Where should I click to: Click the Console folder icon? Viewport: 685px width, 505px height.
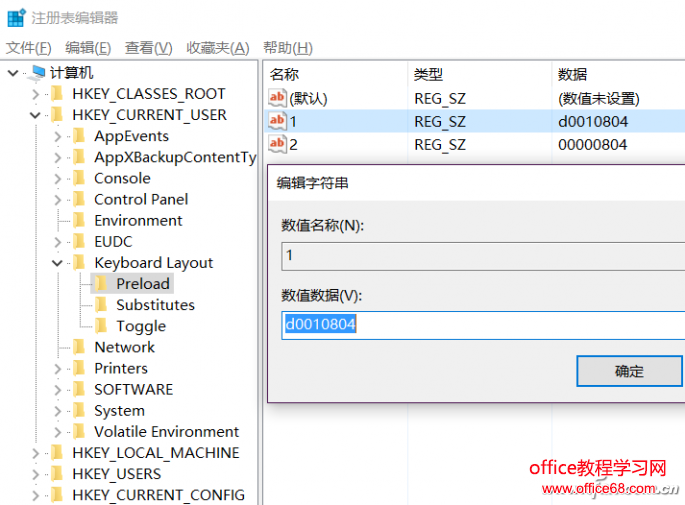point(79,178)
